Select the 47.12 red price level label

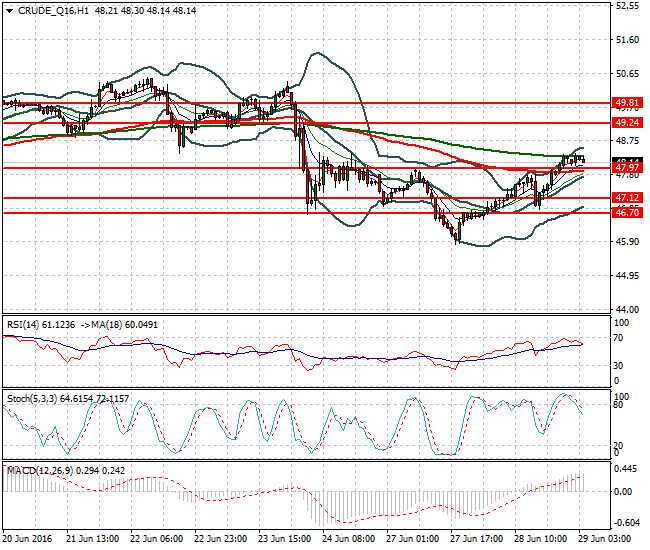pyautogui.click(x=627, y=198)
